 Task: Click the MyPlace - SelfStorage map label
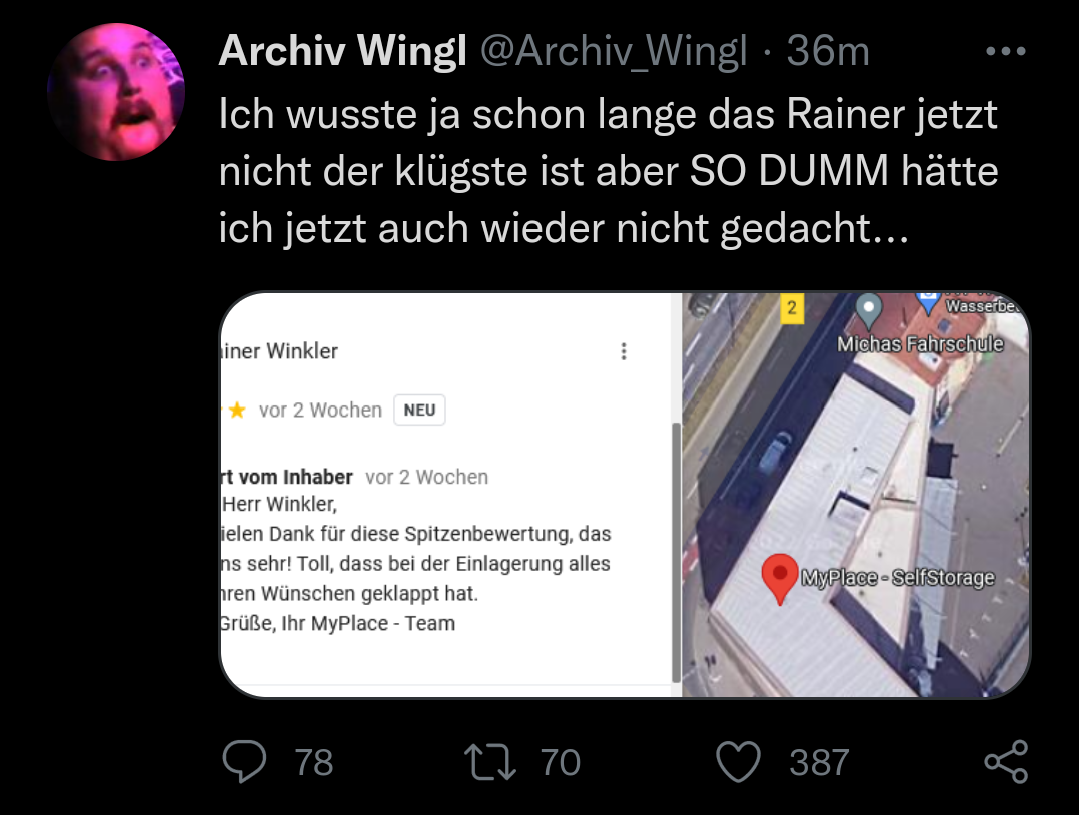pyautogui.click(x=897, y=578)
